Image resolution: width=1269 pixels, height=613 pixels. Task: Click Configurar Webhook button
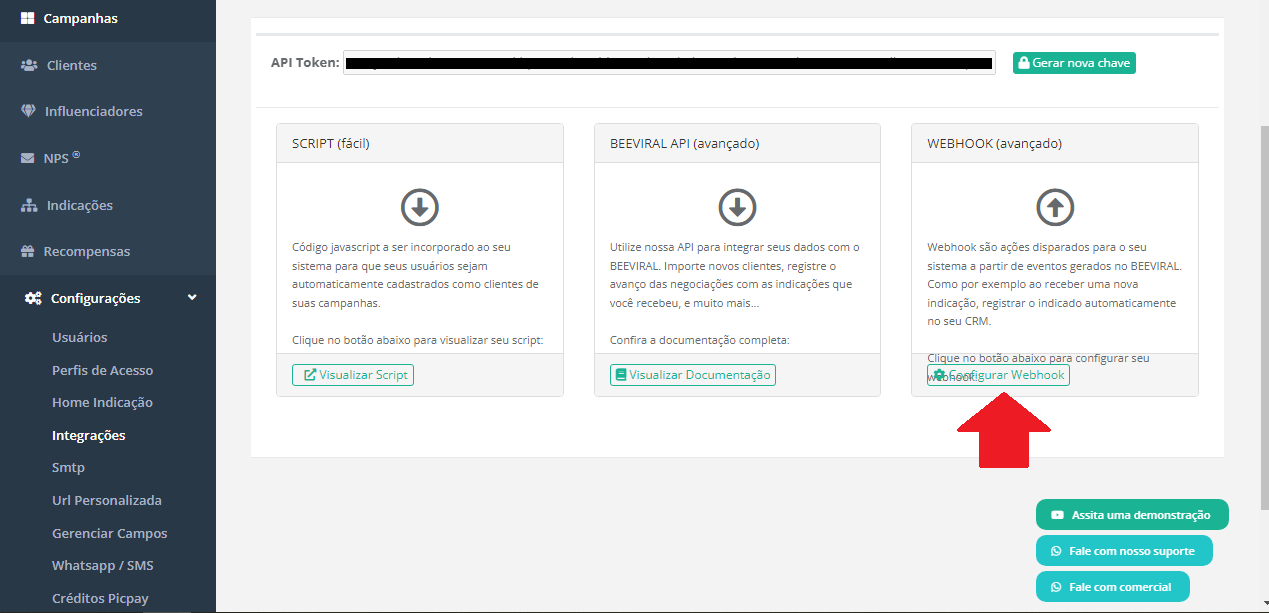998,375
